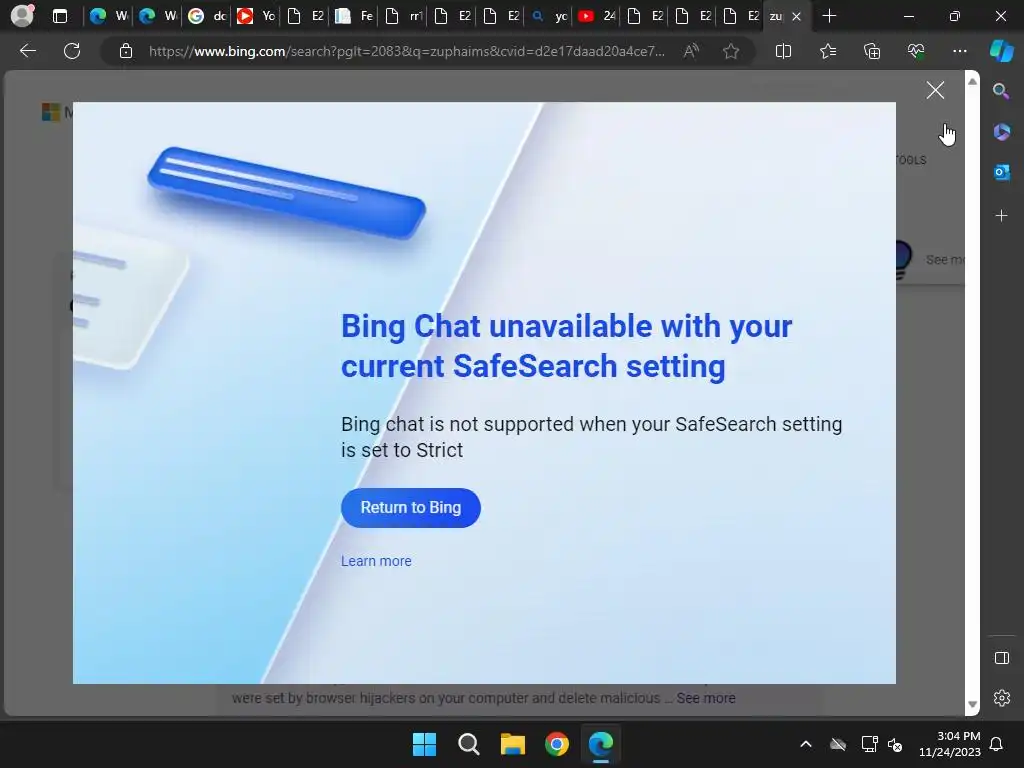1024x768 pixels.
Task: Click the scrollbar down arrow
Action: [972, 705]
